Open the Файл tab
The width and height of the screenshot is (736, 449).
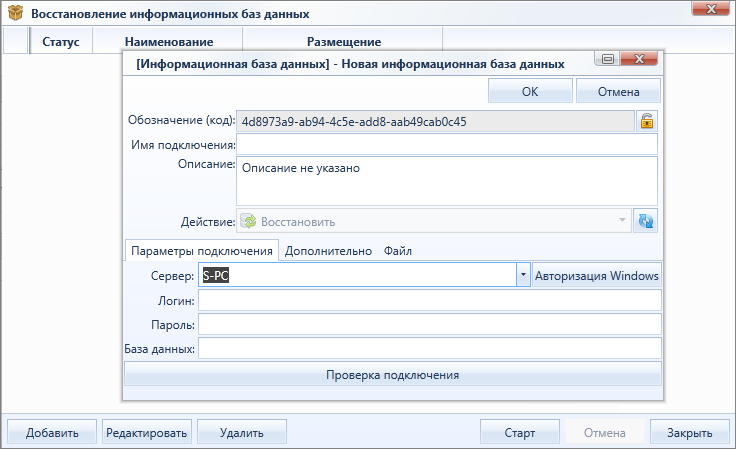398,251
